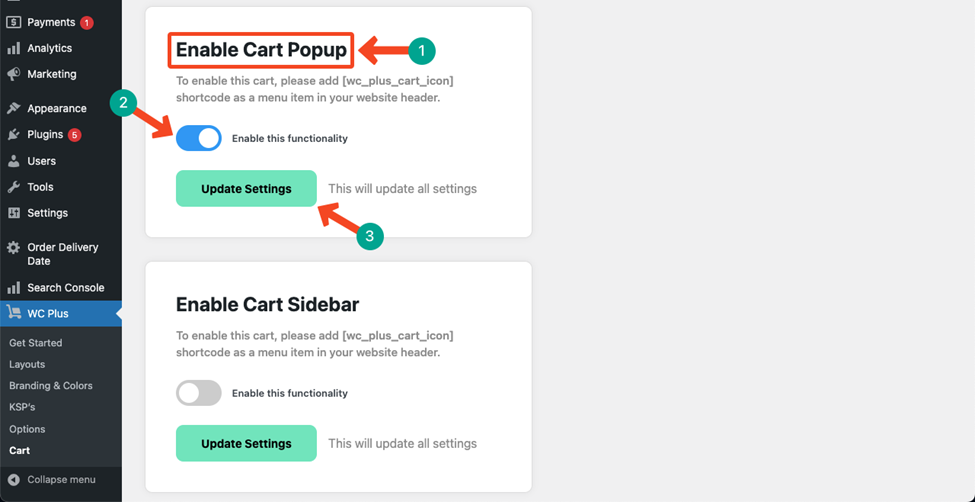
Task: Click Update Settings under Cart Popup
Action: pyautogui.click(x=246, y=188)
